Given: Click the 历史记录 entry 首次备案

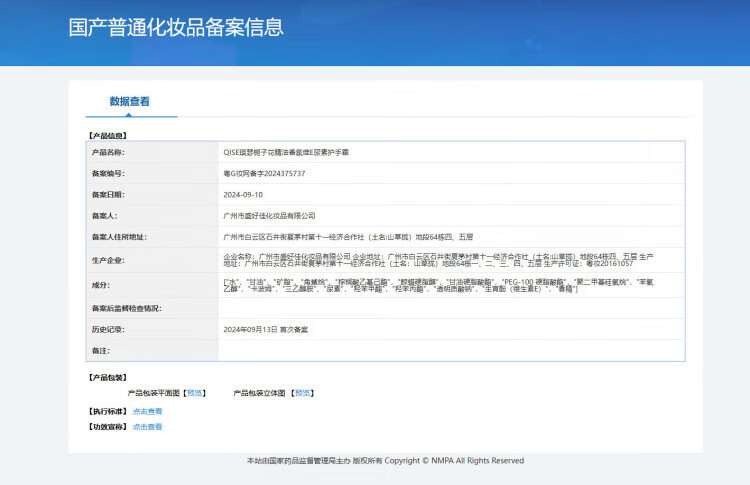Looking at the screenshot, I should click(x=266, y=329).
